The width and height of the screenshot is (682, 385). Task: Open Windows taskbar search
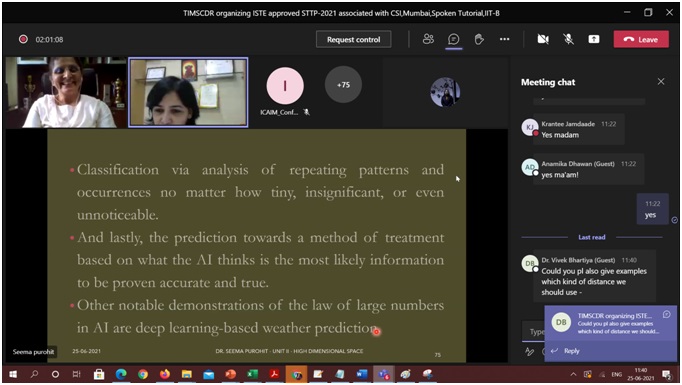pos(34,374)
